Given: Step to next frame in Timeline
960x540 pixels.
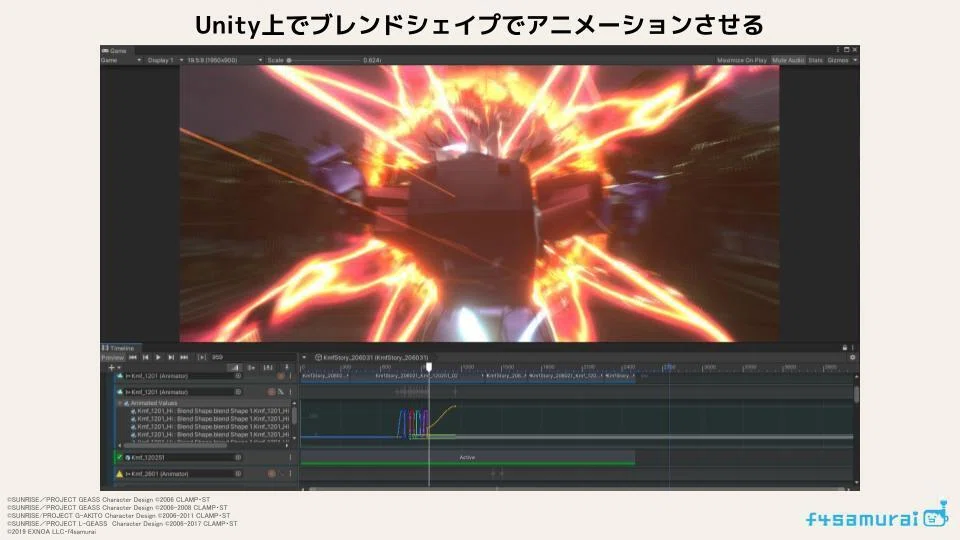Looking at the screenshot, I should (171, 357).
